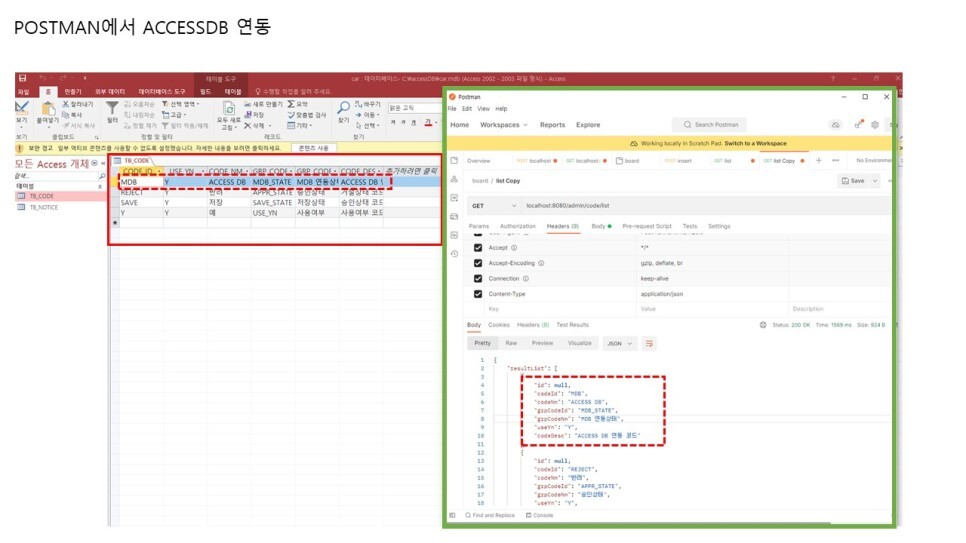Click the info icon next to Accept-Encoding
Viewport: 966px width, 543px height.
(542, 263)
